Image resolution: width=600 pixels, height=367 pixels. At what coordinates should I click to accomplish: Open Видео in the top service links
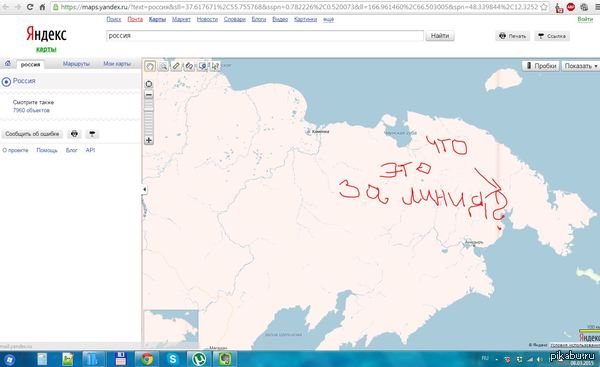(280, 19)
